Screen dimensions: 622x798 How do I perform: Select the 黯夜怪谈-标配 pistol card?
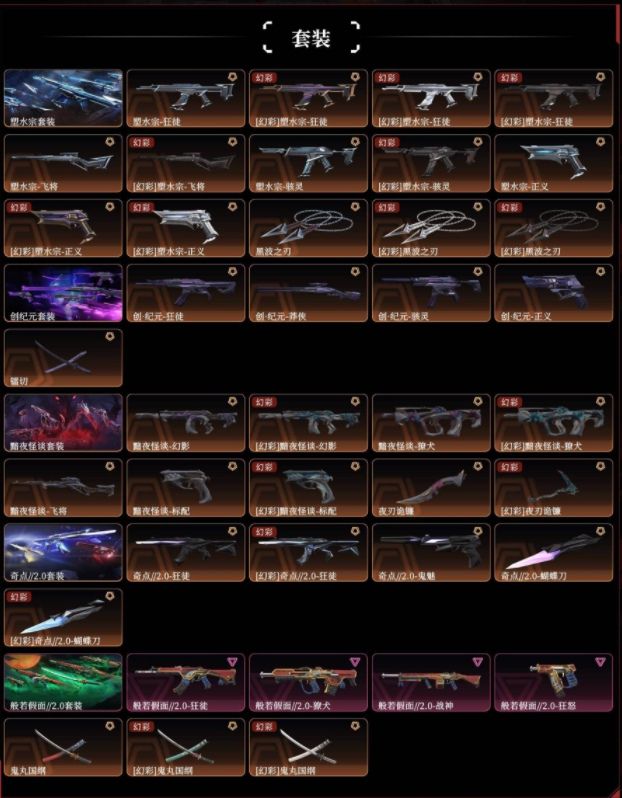click(186, 488)
